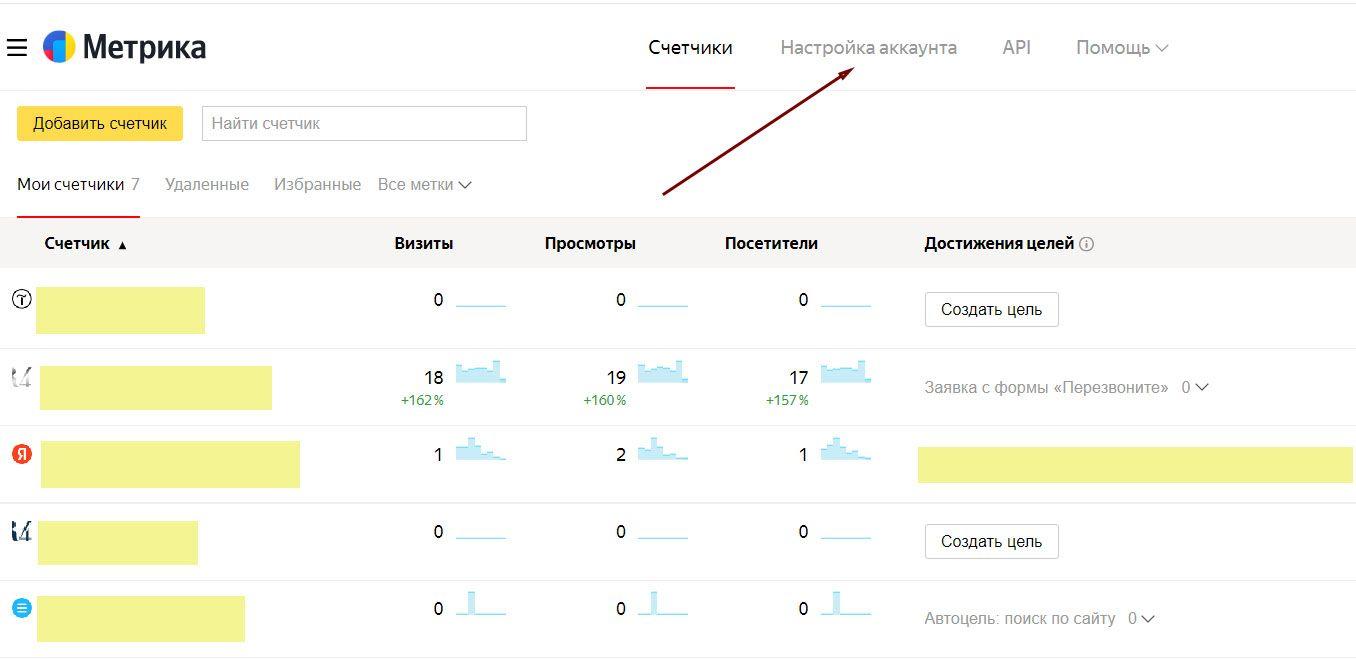The width and height of the screenshot is (1356, 659).
Task: Select the Избранные tab
Action: click(x=317, y=184)
